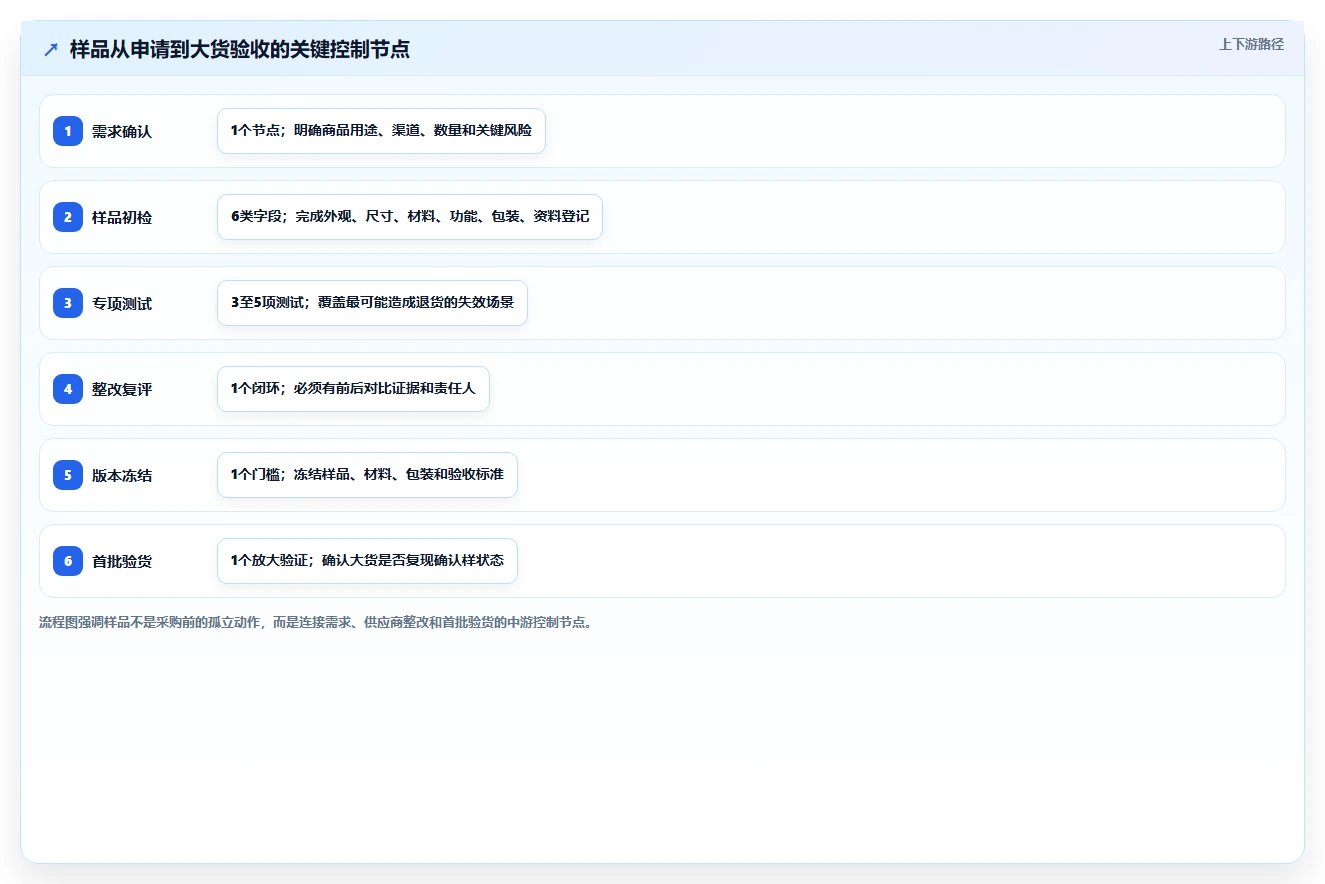Click the arrow icon beside the title

[x=51, y=50]
